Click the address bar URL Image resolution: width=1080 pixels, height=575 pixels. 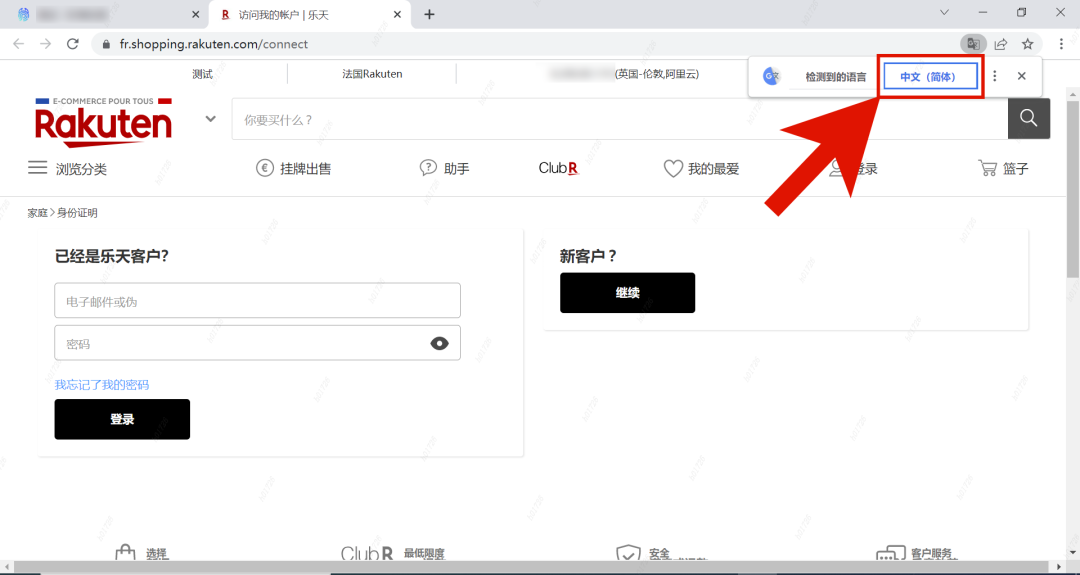click(x=214, y=44)
